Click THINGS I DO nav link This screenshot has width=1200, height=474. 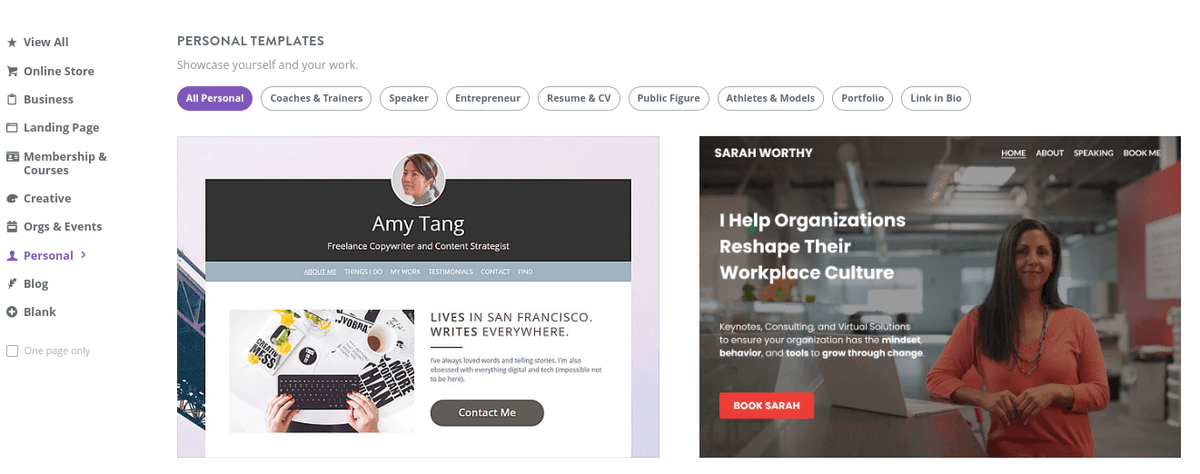pyautogui.click(x=363, y=272)
